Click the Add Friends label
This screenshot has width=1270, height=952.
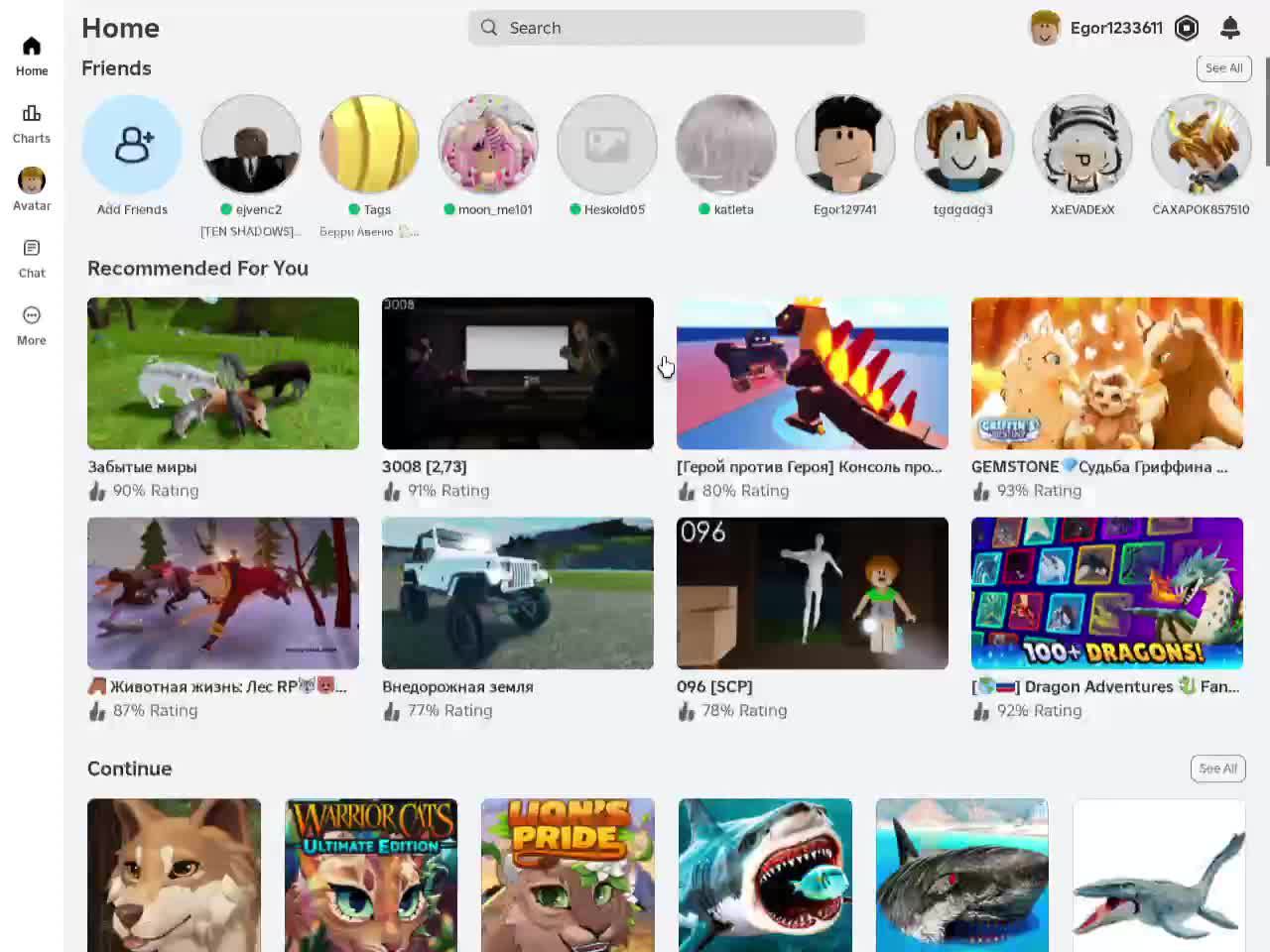click(x=132, y=209)
